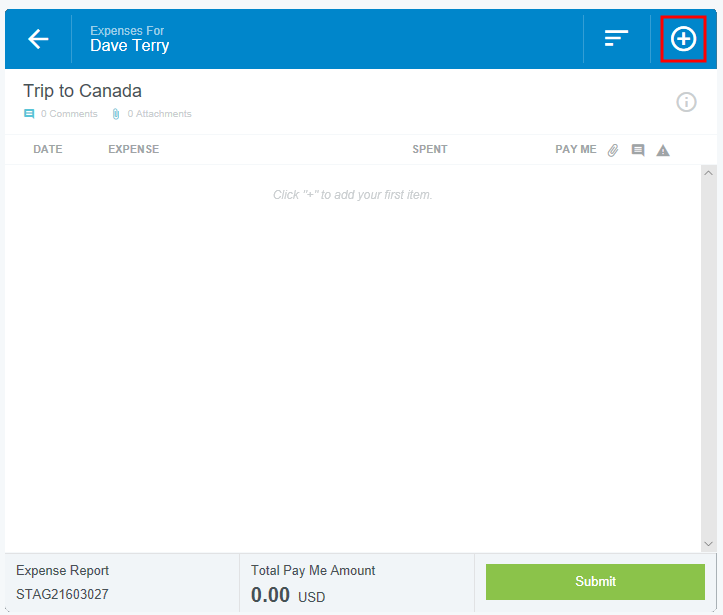Add a new expense with plus icon

point(683,39)
